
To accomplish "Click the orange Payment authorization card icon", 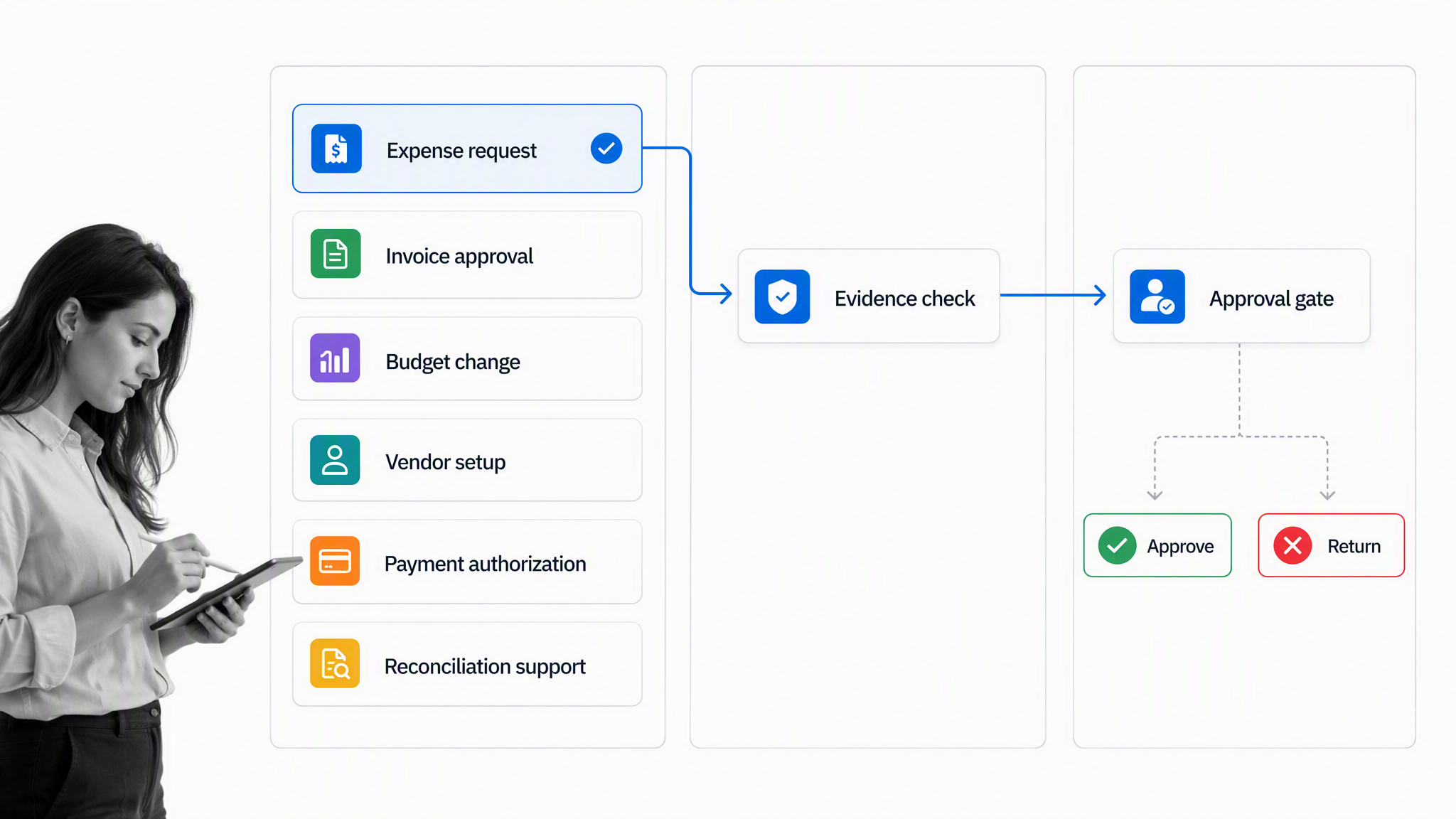I will [x=335, y=561].
